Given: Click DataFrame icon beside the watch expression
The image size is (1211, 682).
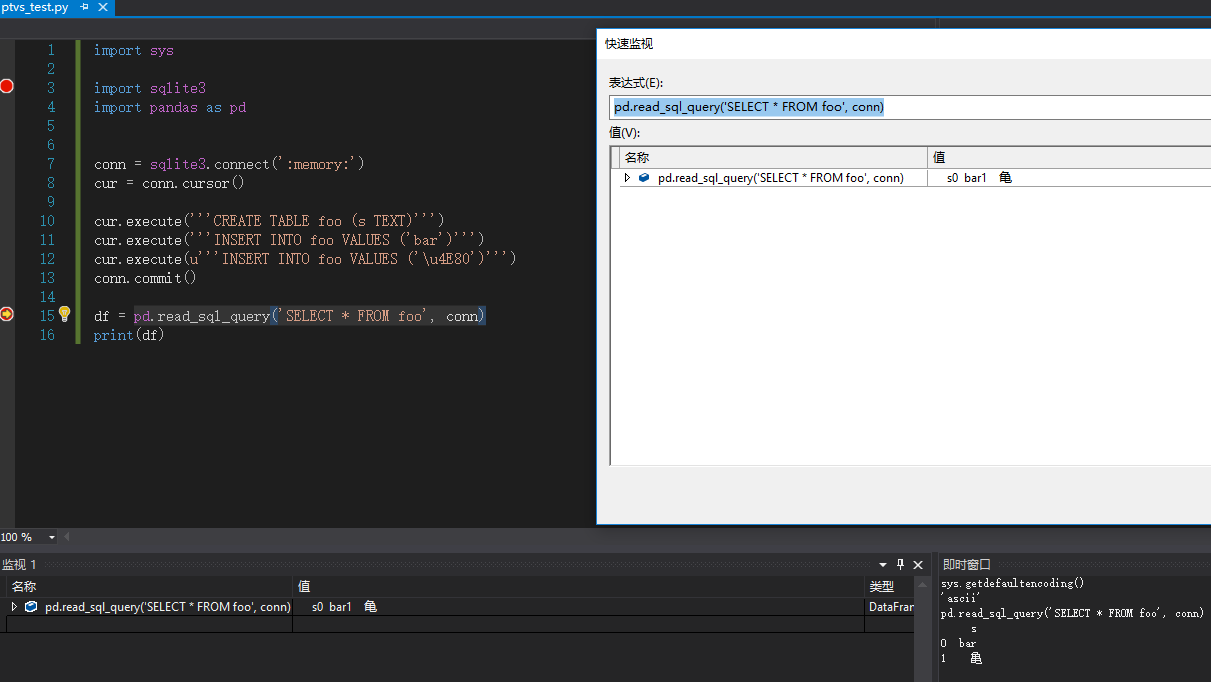Looking at the screenshot, I should pyautogui.click(x=30, y=606).
